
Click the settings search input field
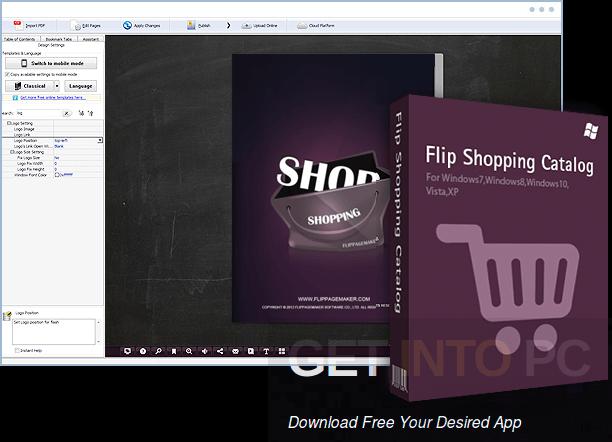click(x=38, y=113)
